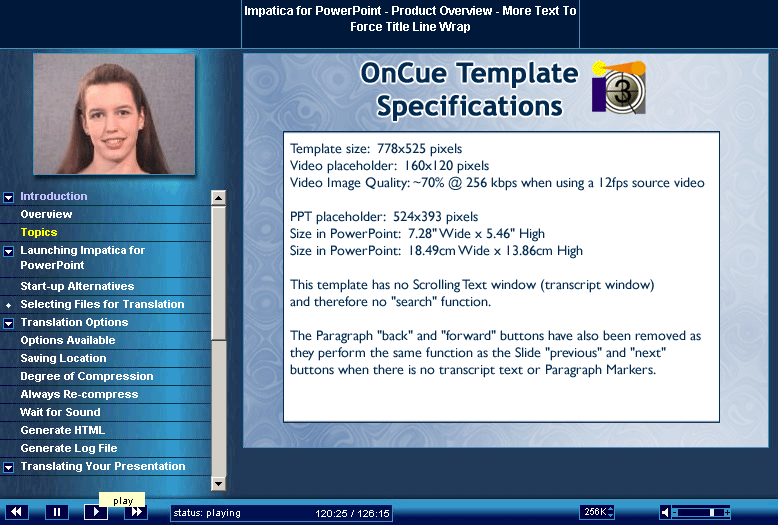
Task: Click the bullet beside Selecting Files for Translation
Action: point(8,305)
